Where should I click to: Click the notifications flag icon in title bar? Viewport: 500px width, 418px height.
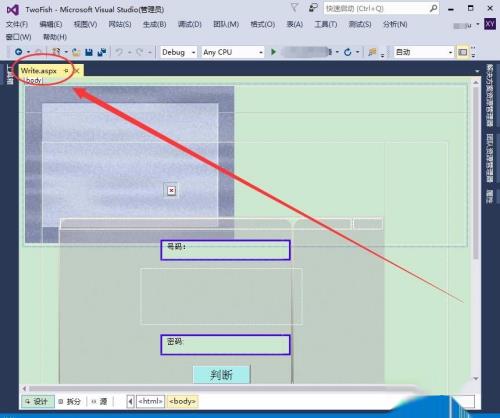(x=294, y=8)
